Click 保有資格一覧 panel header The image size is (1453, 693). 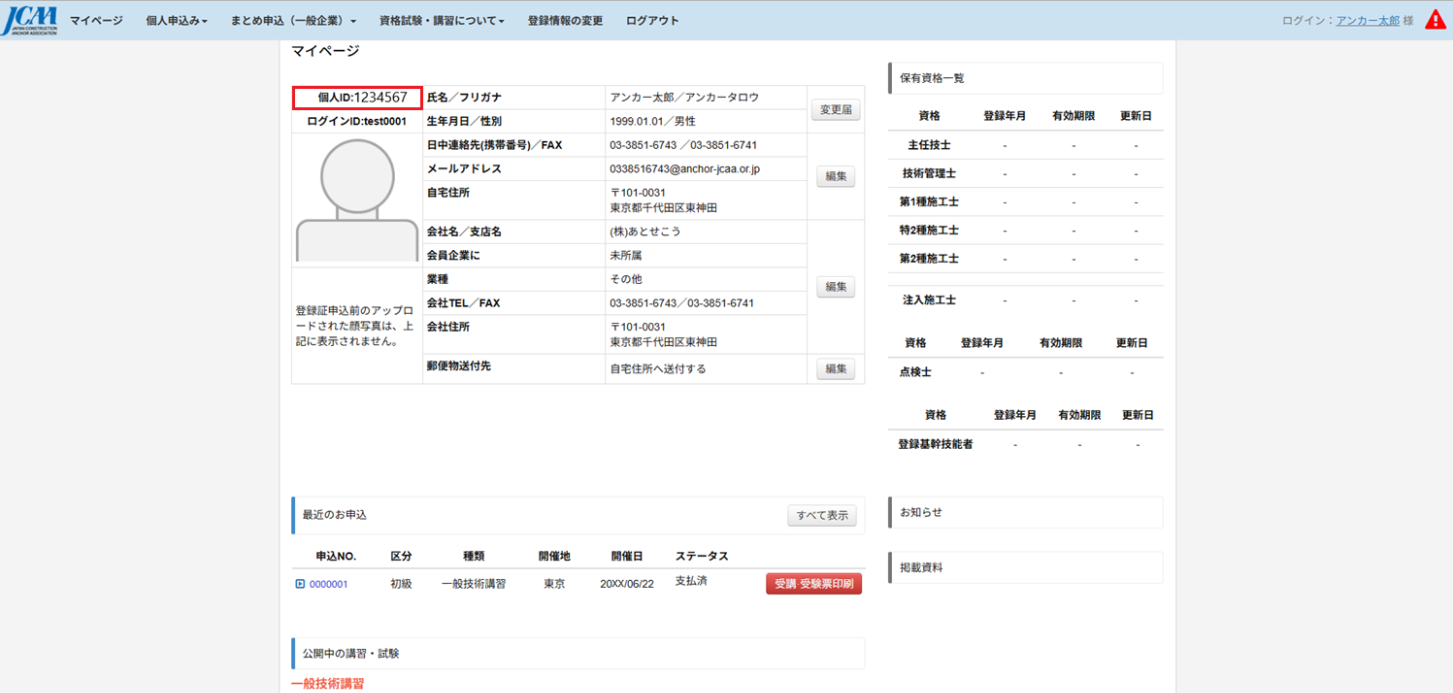pyautogui.click(x=1025, y=78)
